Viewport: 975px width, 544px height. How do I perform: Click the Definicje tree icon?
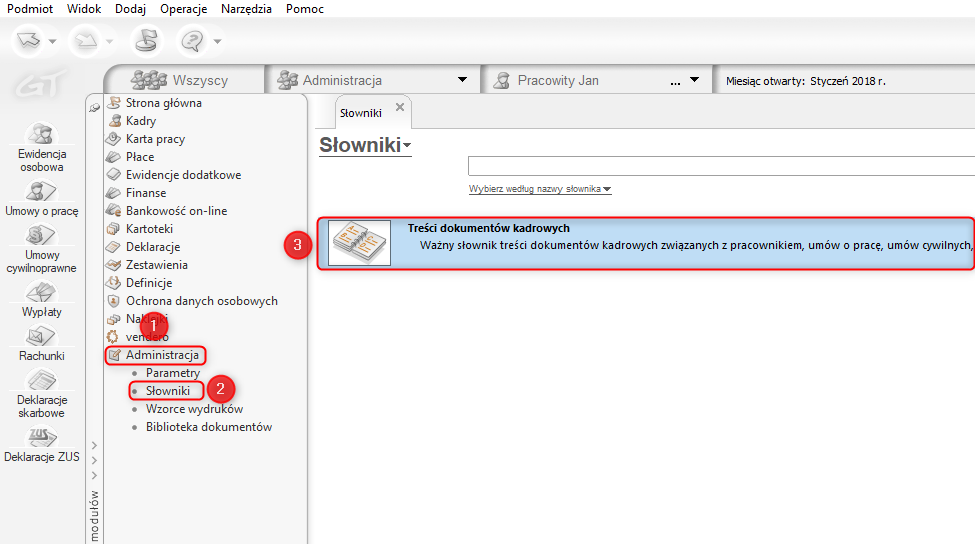click(x=114, y=283)
